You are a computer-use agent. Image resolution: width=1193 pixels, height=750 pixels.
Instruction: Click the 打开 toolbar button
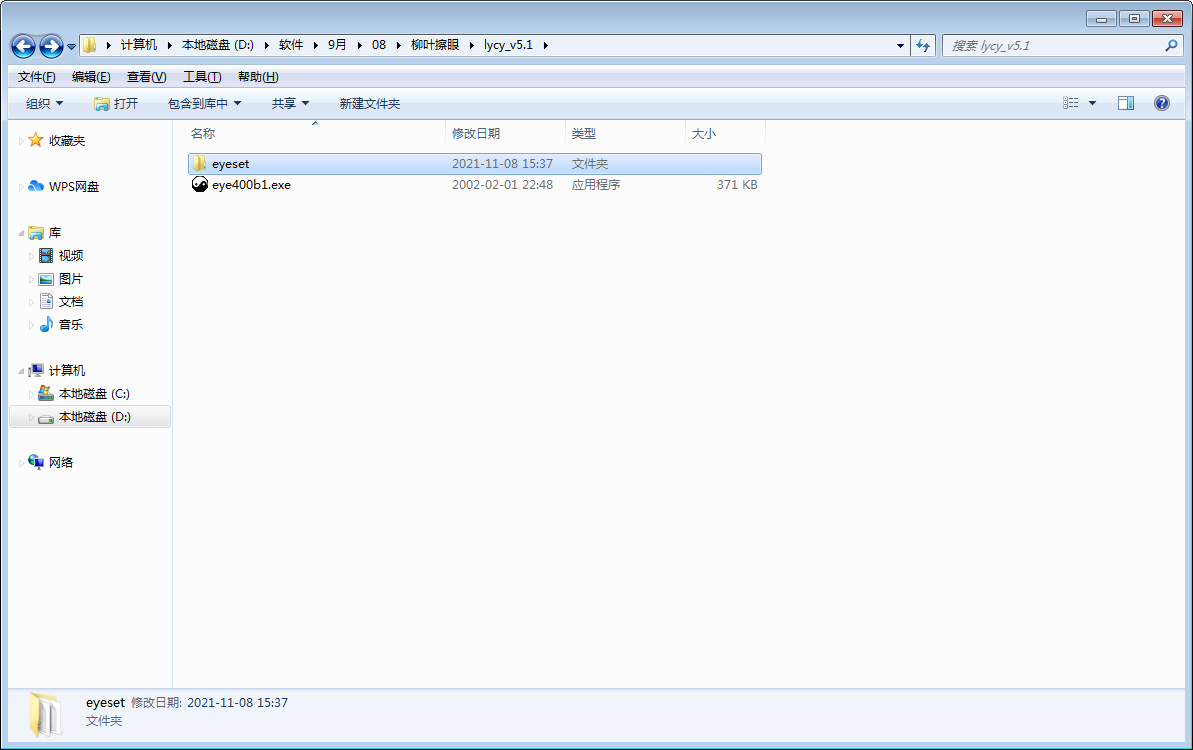pyautogui.click(x=116, y=103)
